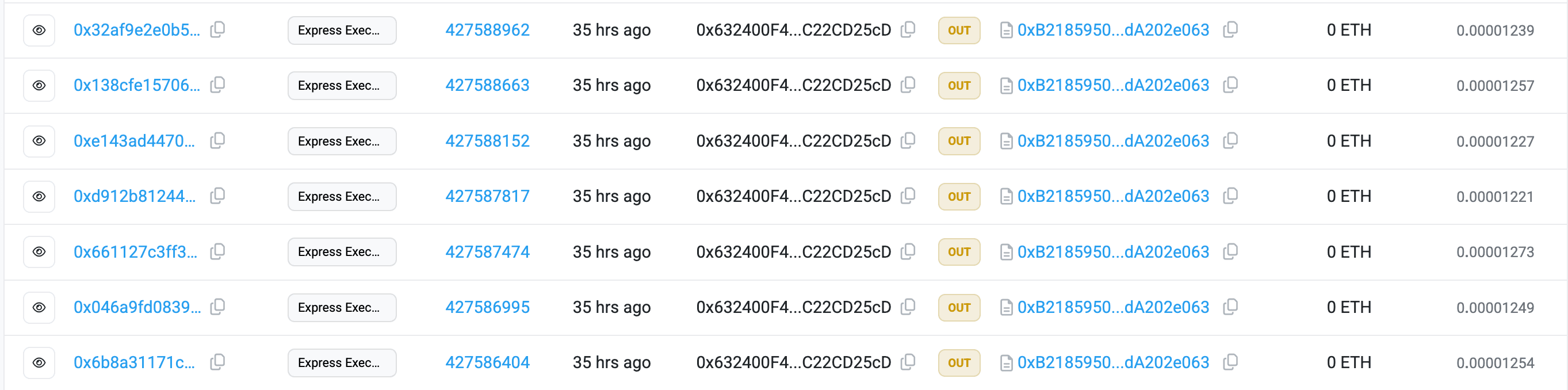
Task: Copy the sender address on row 427587474
Action: tap(909, 251)
